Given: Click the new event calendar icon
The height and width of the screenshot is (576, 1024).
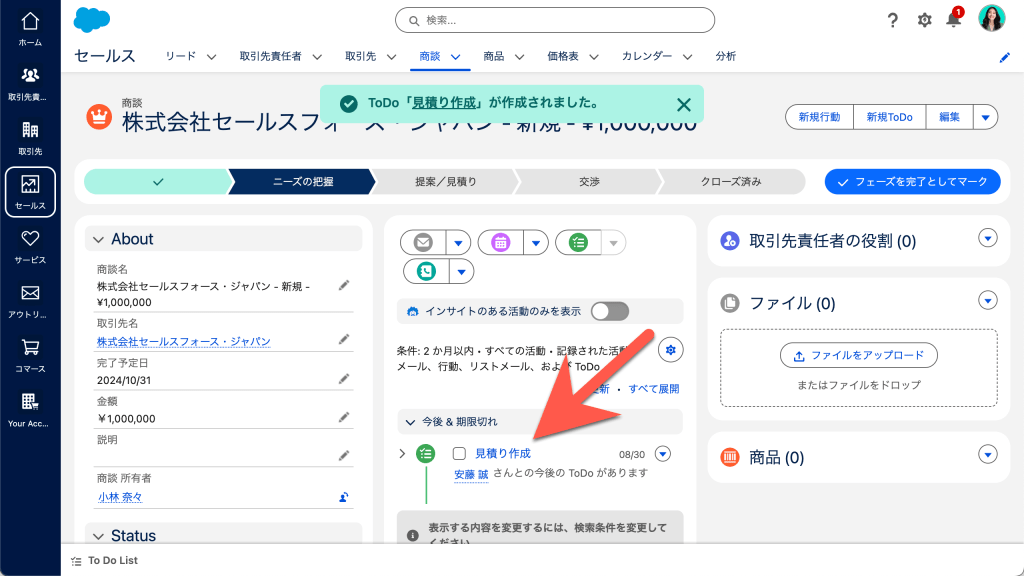Looking at the screenshot, I should [x=501, y=243].
